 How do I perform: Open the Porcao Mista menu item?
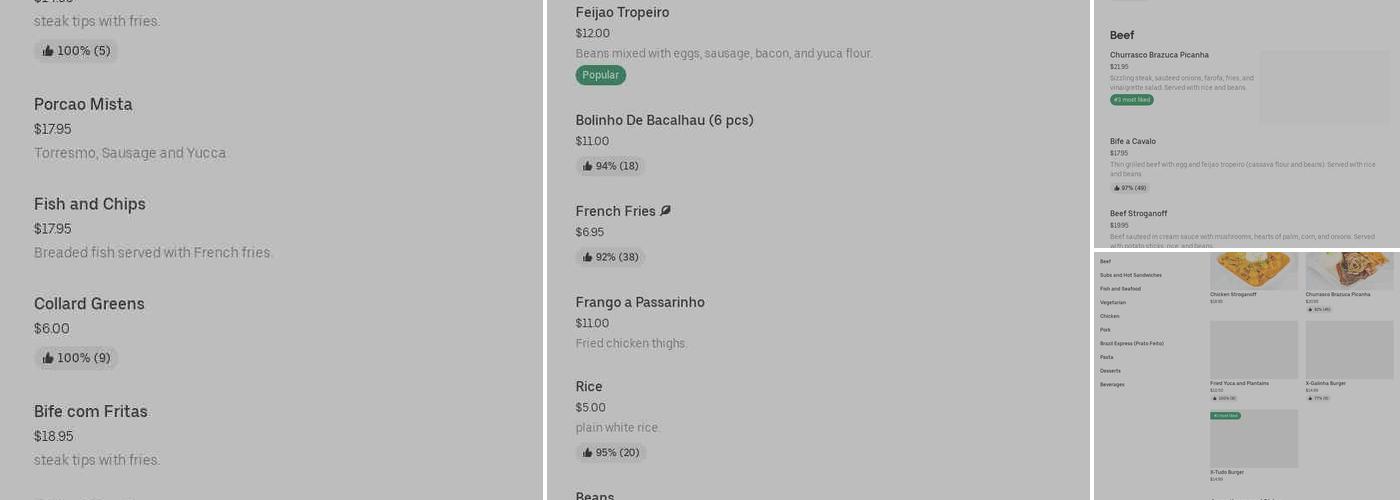click(x=83, y=105)
